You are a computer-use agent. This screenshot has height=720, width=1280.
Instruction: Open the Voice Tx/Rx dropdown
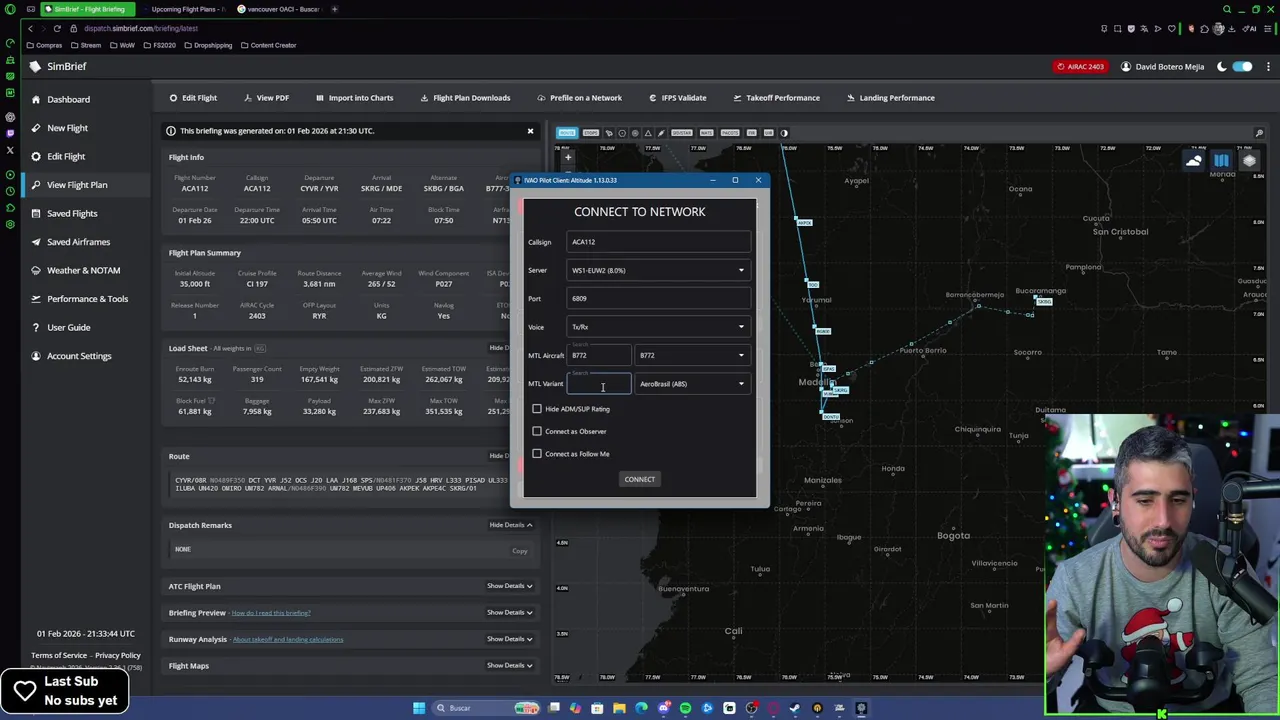[x=658, y=327]
